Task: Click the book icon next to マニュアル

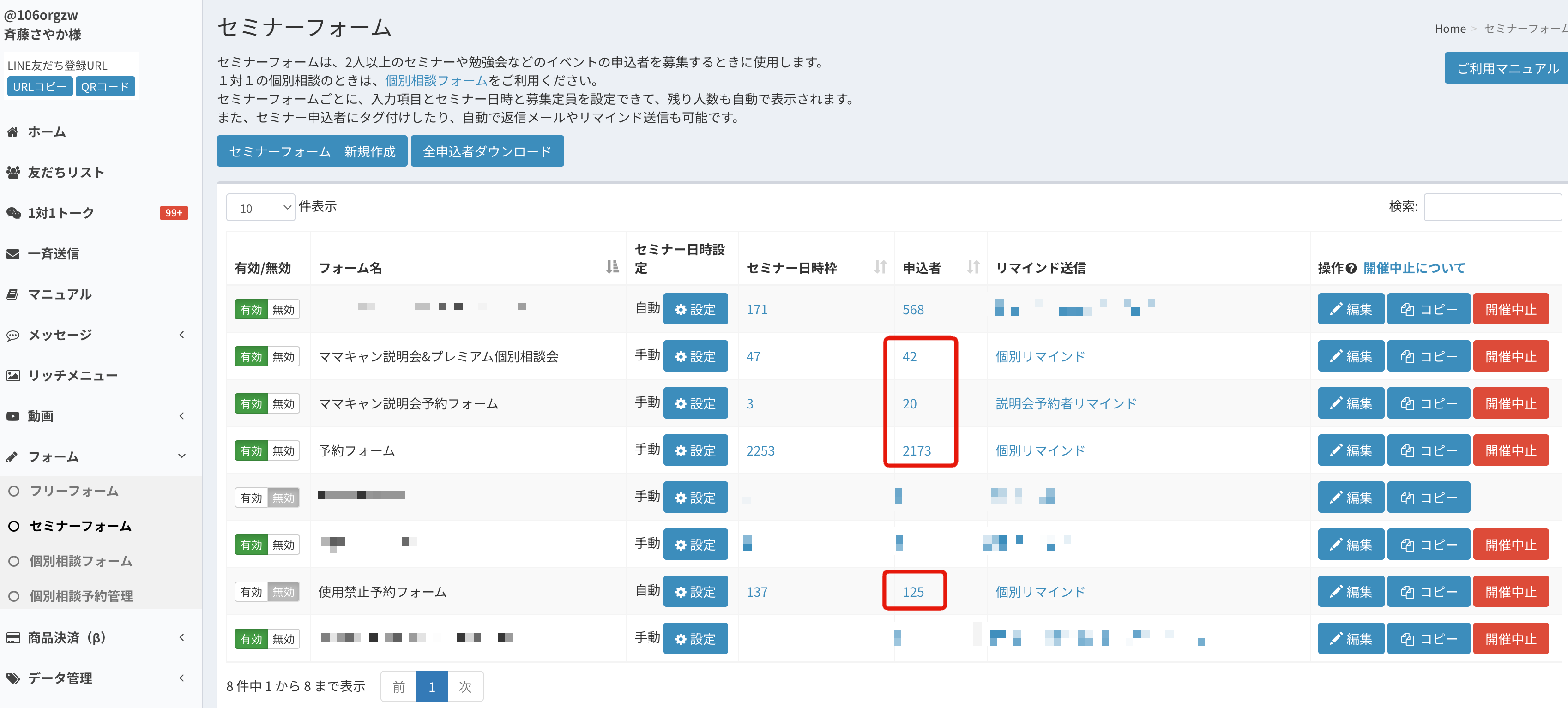Action: coord(13,294)
